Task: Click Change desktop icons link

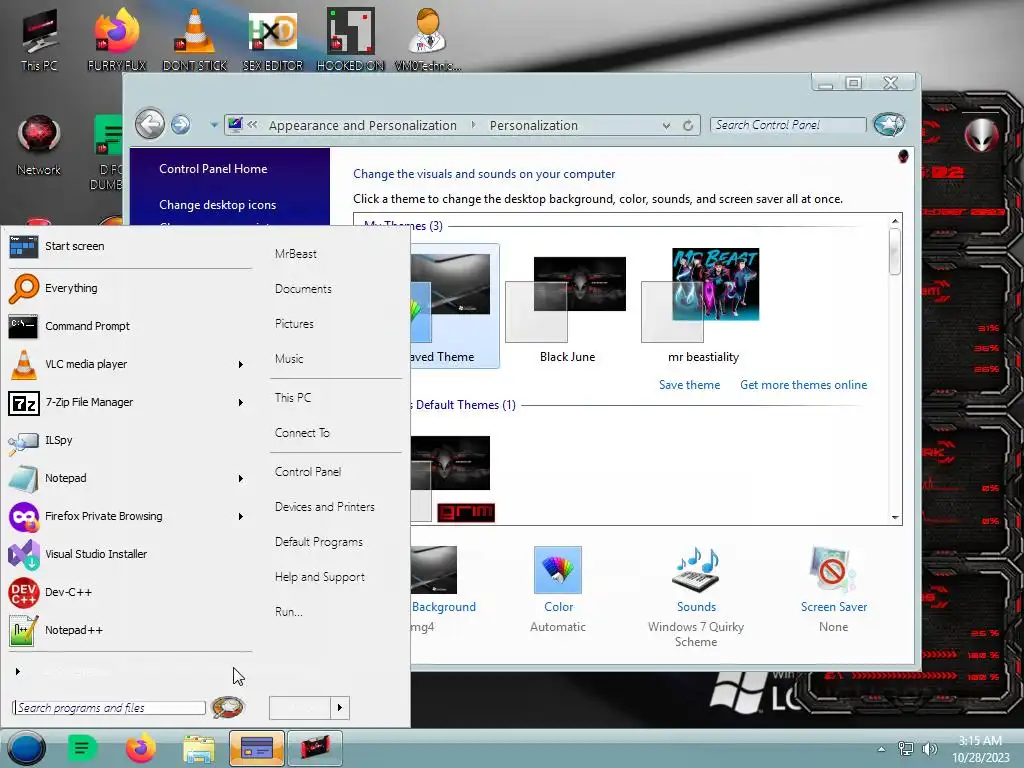Action: coord(217,204)
